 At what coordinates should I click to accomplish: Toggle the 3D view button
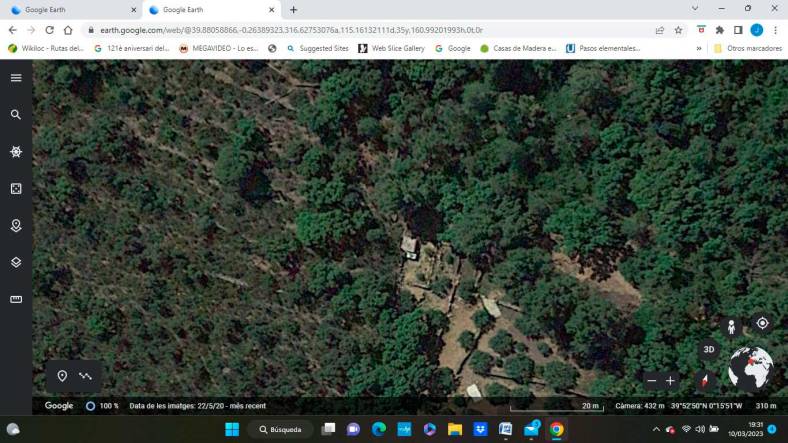[709, 350]
